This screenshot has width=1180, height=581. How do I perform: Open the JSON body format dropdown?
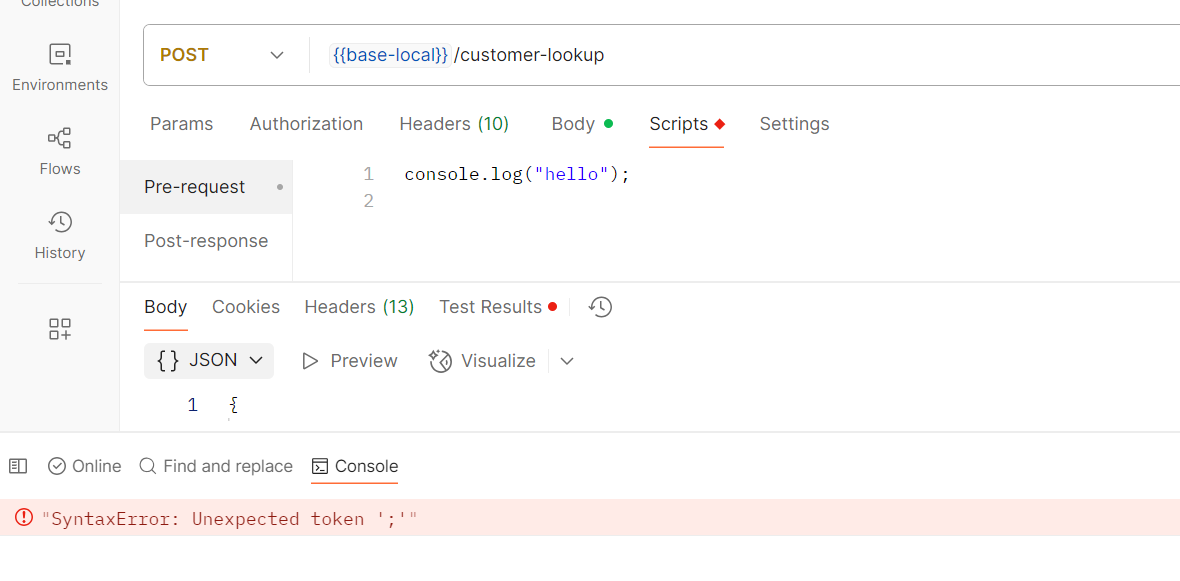[208, 360]
